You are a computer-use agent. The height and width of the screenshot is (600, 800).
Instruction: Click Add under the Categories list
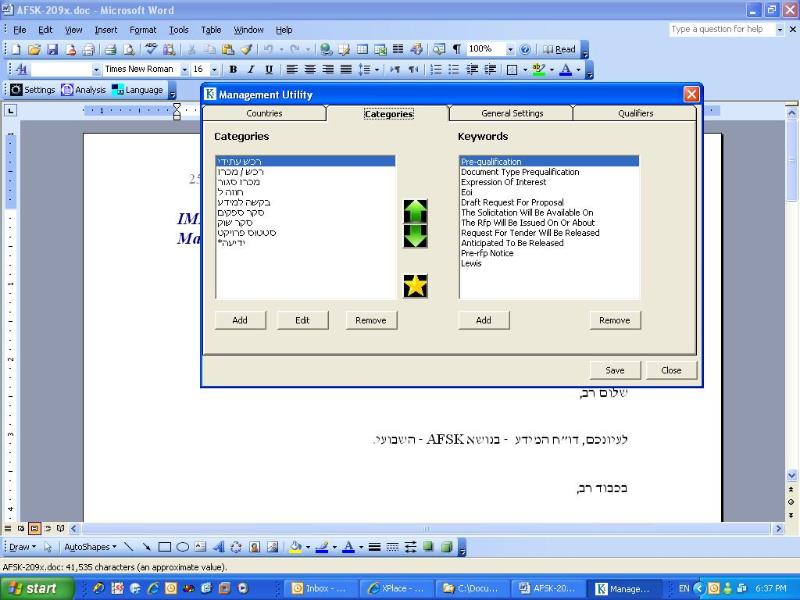[240, 320]
